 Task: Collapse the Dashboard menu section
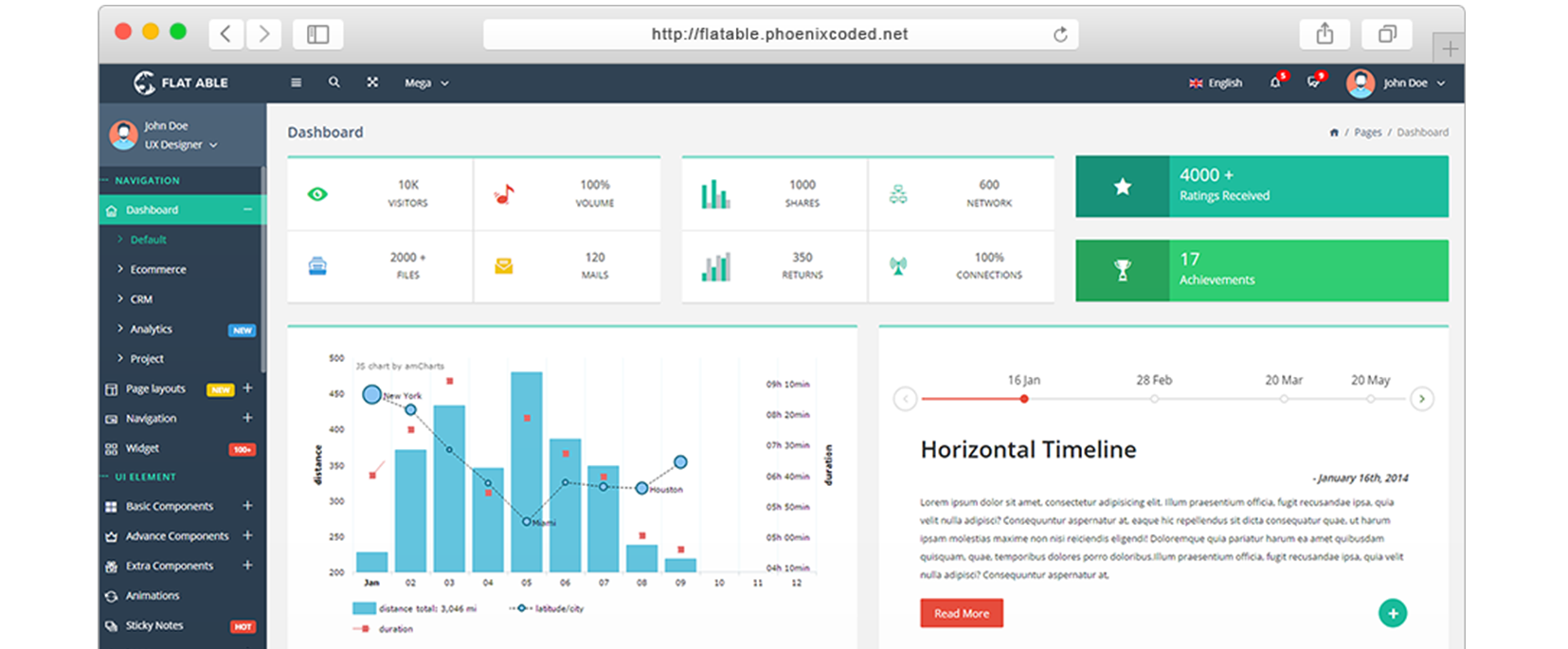click(x=247, y=209)
